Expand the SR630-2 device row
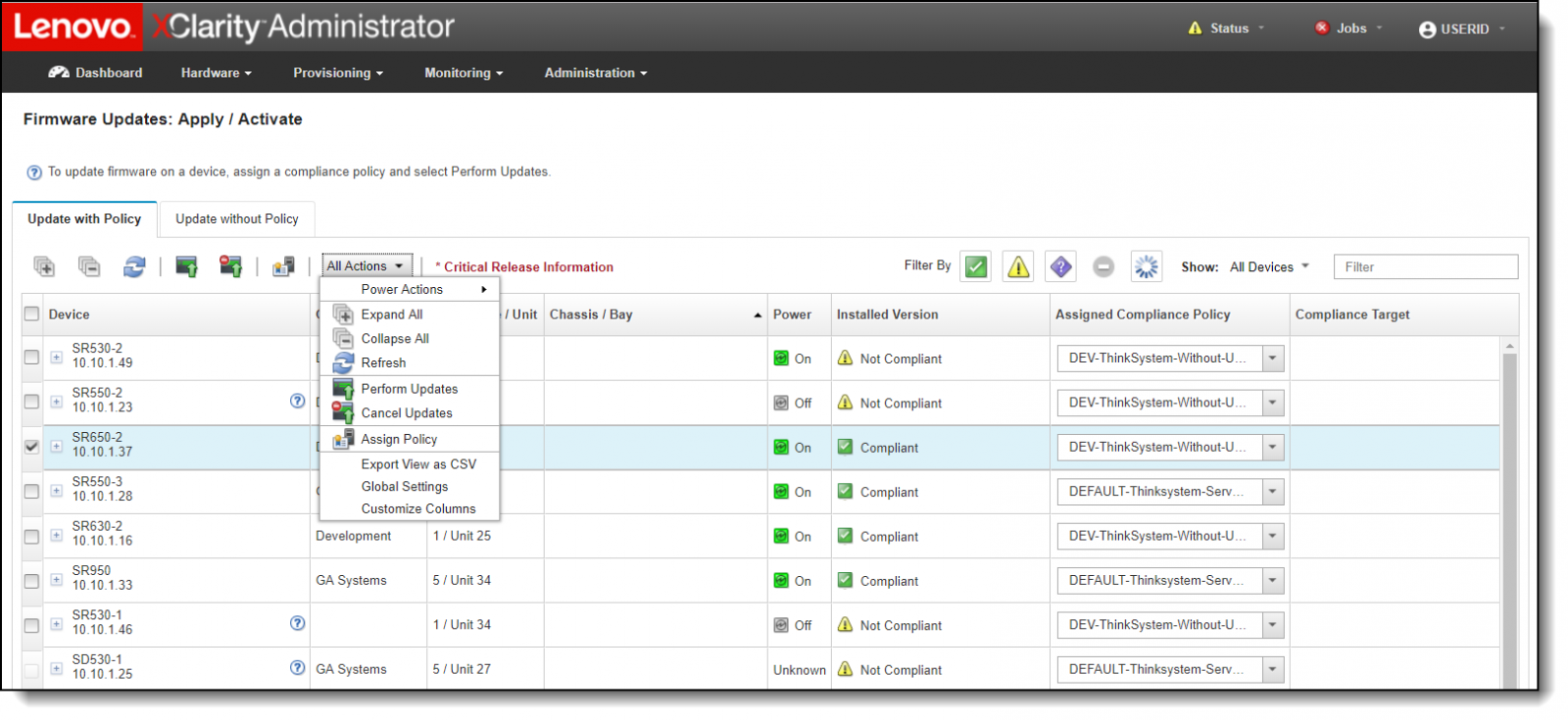The image size is (1568, 720). [x=56, y=535]
